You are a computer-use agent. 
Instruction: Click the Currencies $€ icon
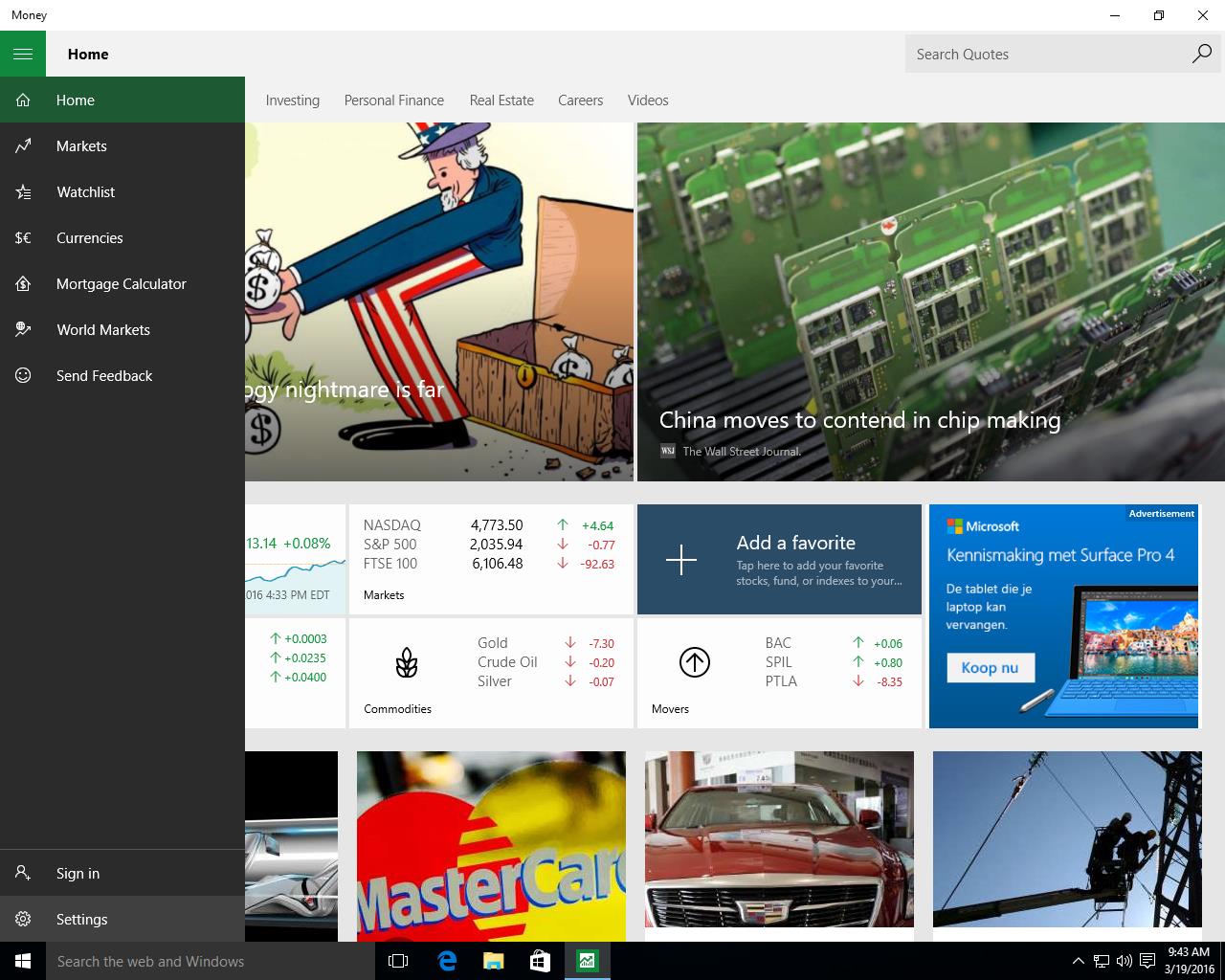pyautogui.click(x=23, y=237)
